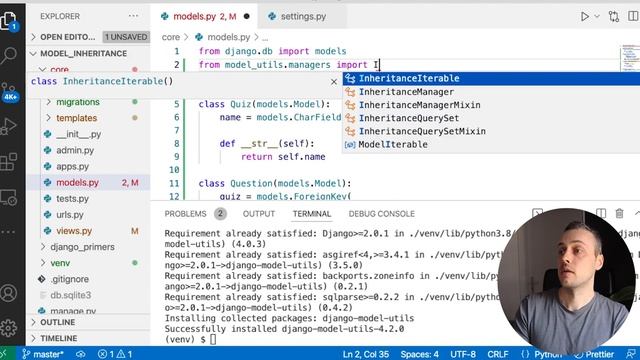
Task: Open the Debug Console panel tab
Action: coord(382,213)
